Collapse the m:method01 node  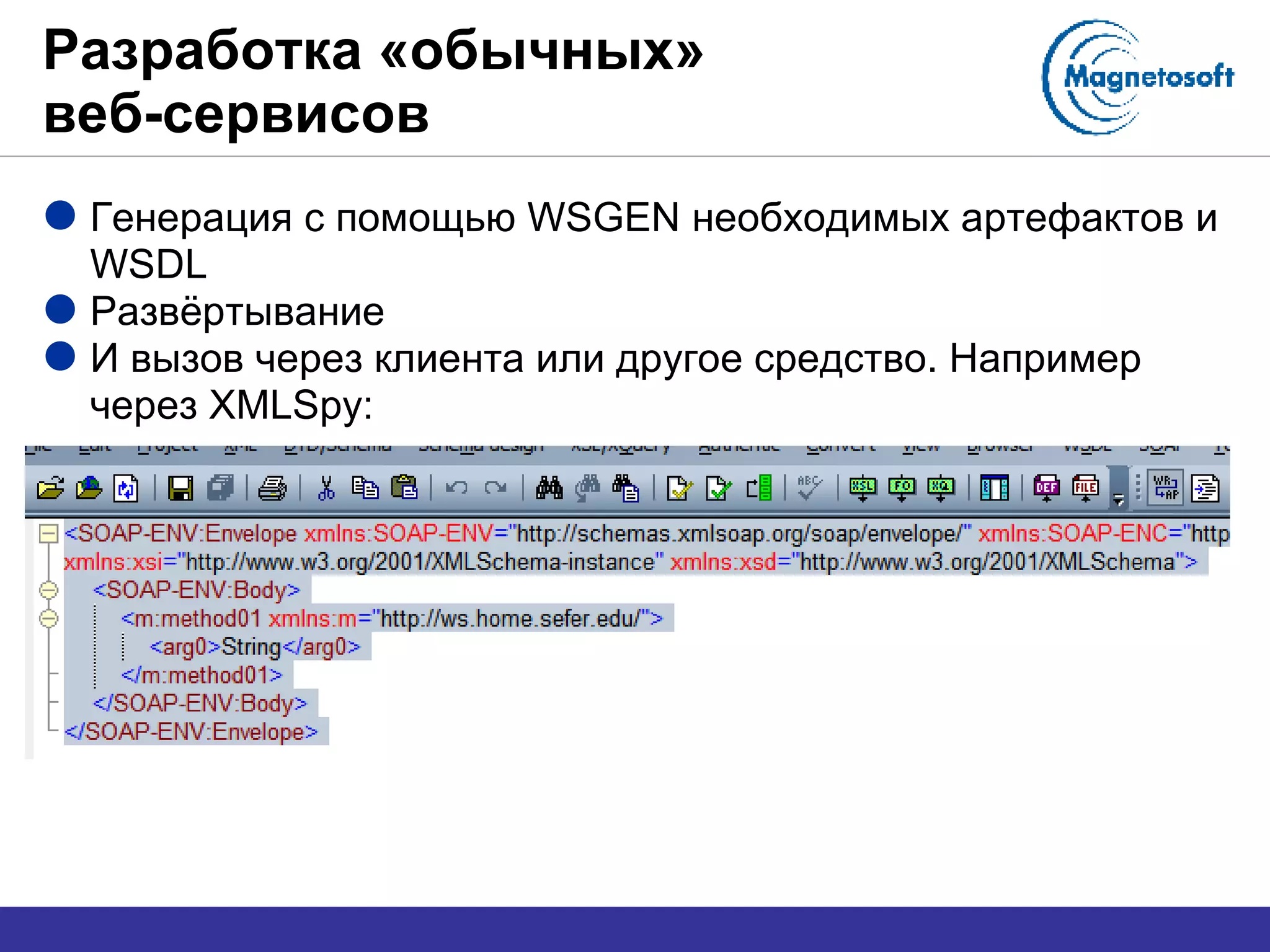(49, 619)
